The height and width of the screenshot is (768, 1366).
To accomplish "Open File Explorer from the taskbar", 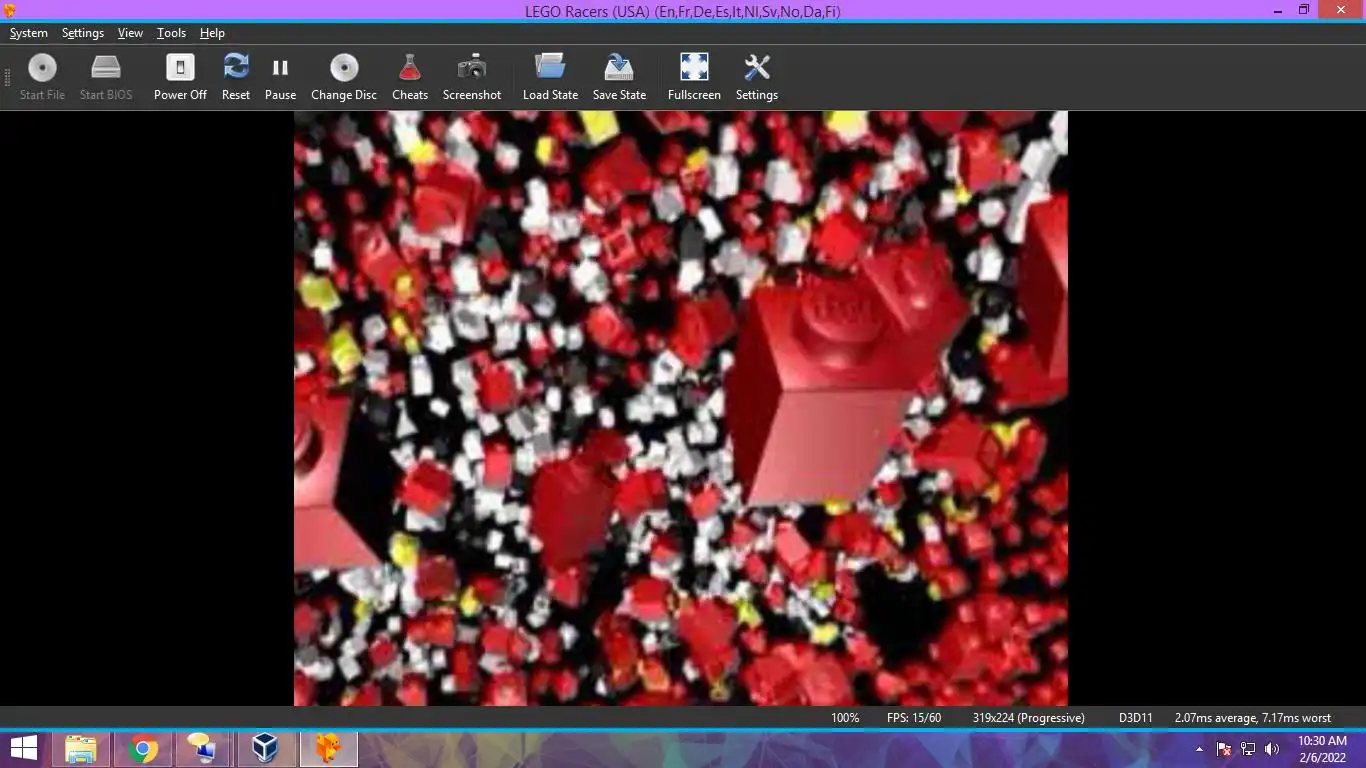I will [x=81, y=749].
